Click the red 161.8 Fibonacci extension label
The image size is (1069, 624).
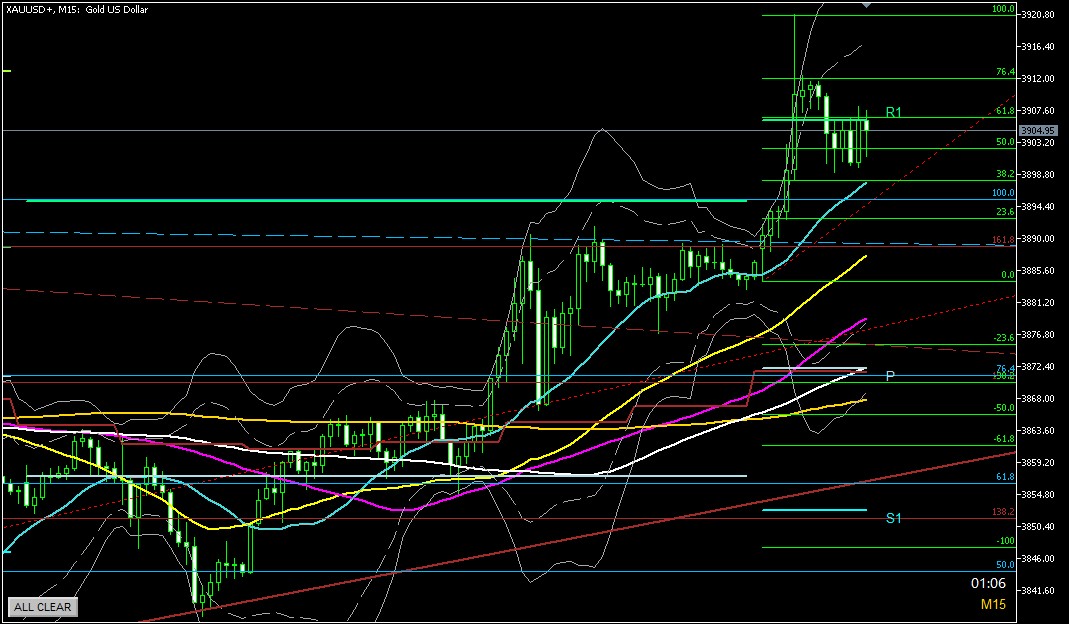pos(1003,240)
